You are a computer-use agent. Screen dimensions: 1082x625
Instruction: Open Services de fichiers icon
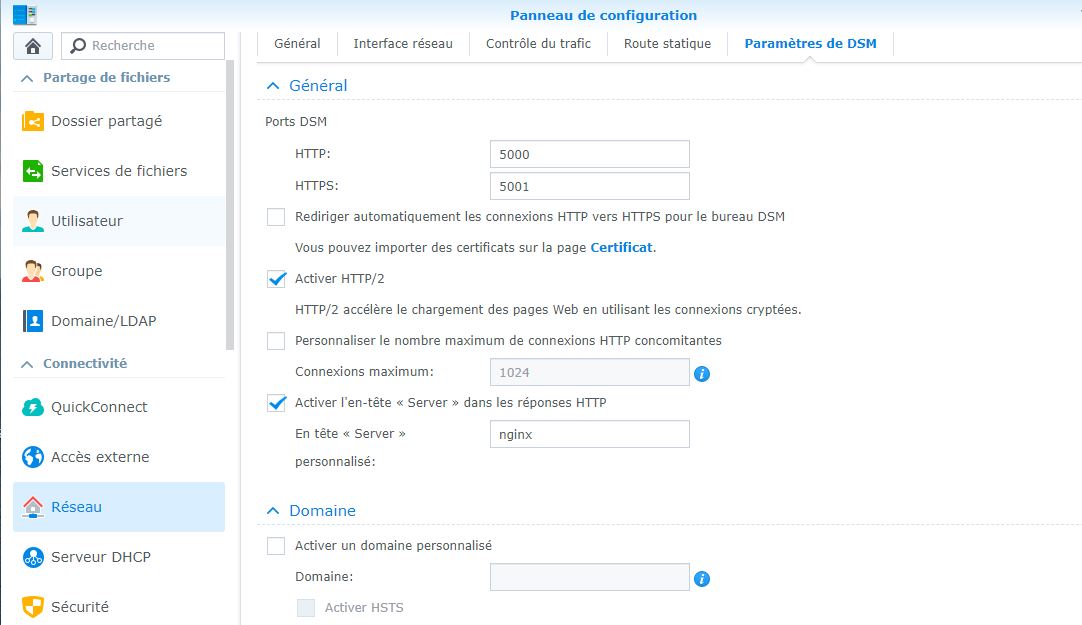[33, 171]
